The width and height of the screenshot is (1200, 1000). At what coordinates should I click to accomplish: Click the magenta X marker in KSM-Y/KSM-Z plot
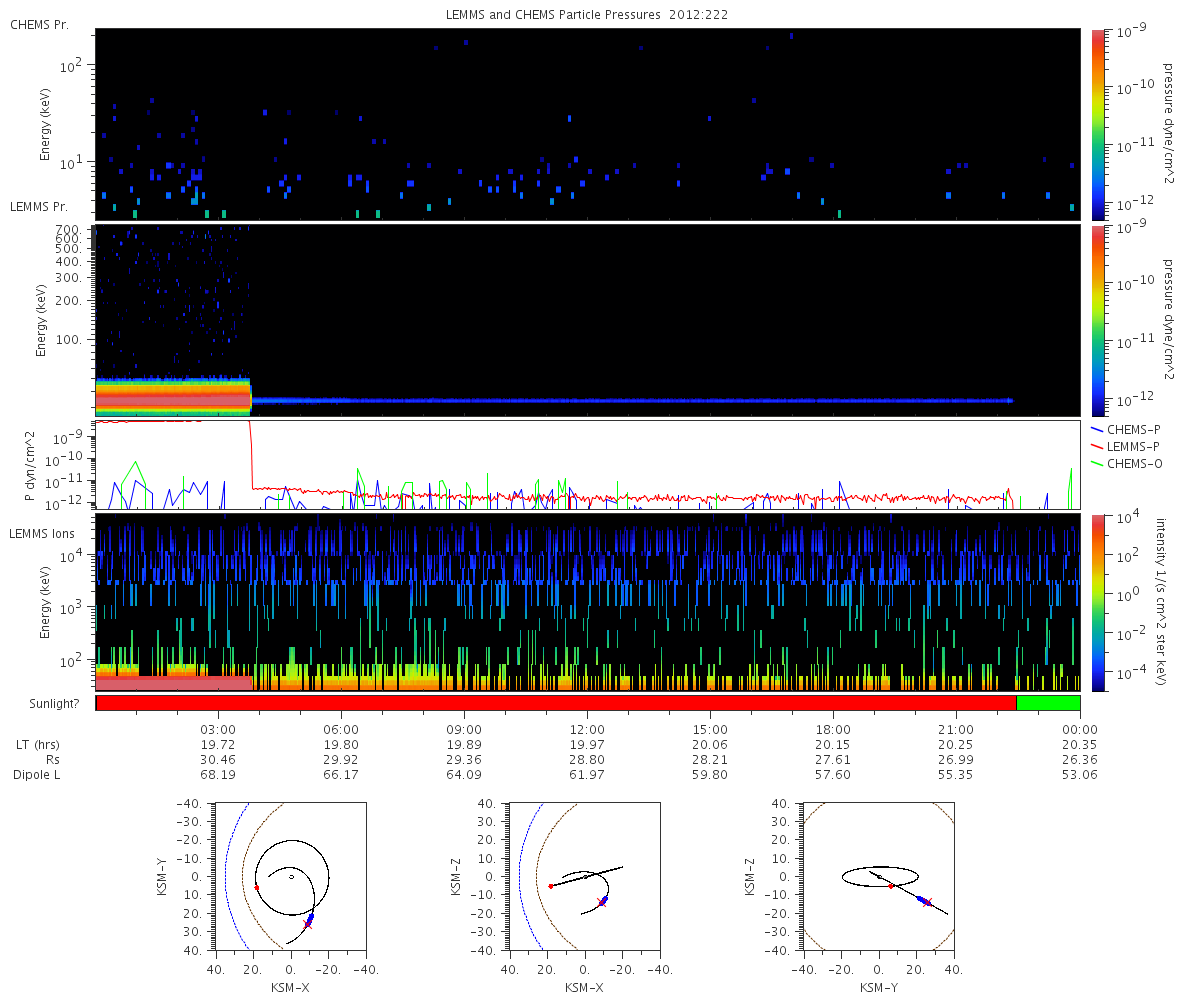(927, 903)
